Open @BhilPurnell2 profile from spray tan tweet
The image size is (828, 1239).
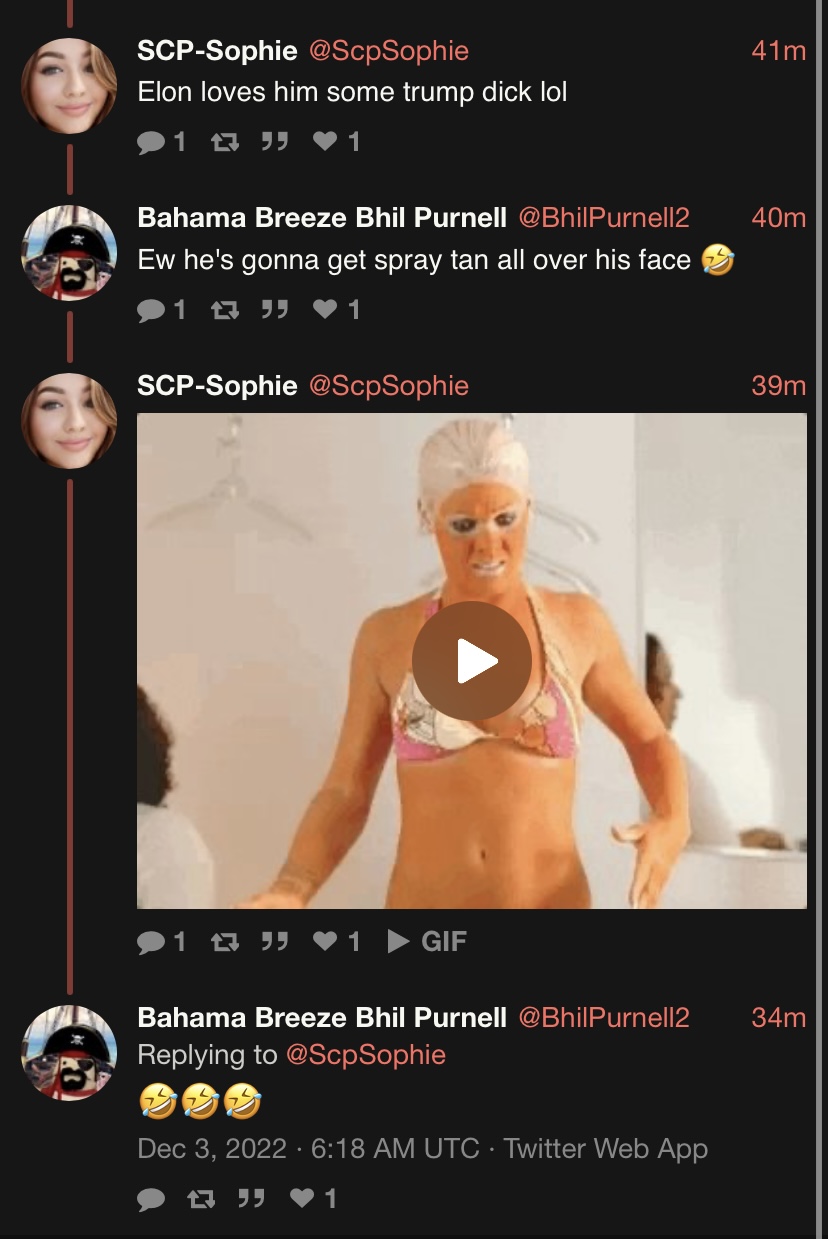pos(604,217)
